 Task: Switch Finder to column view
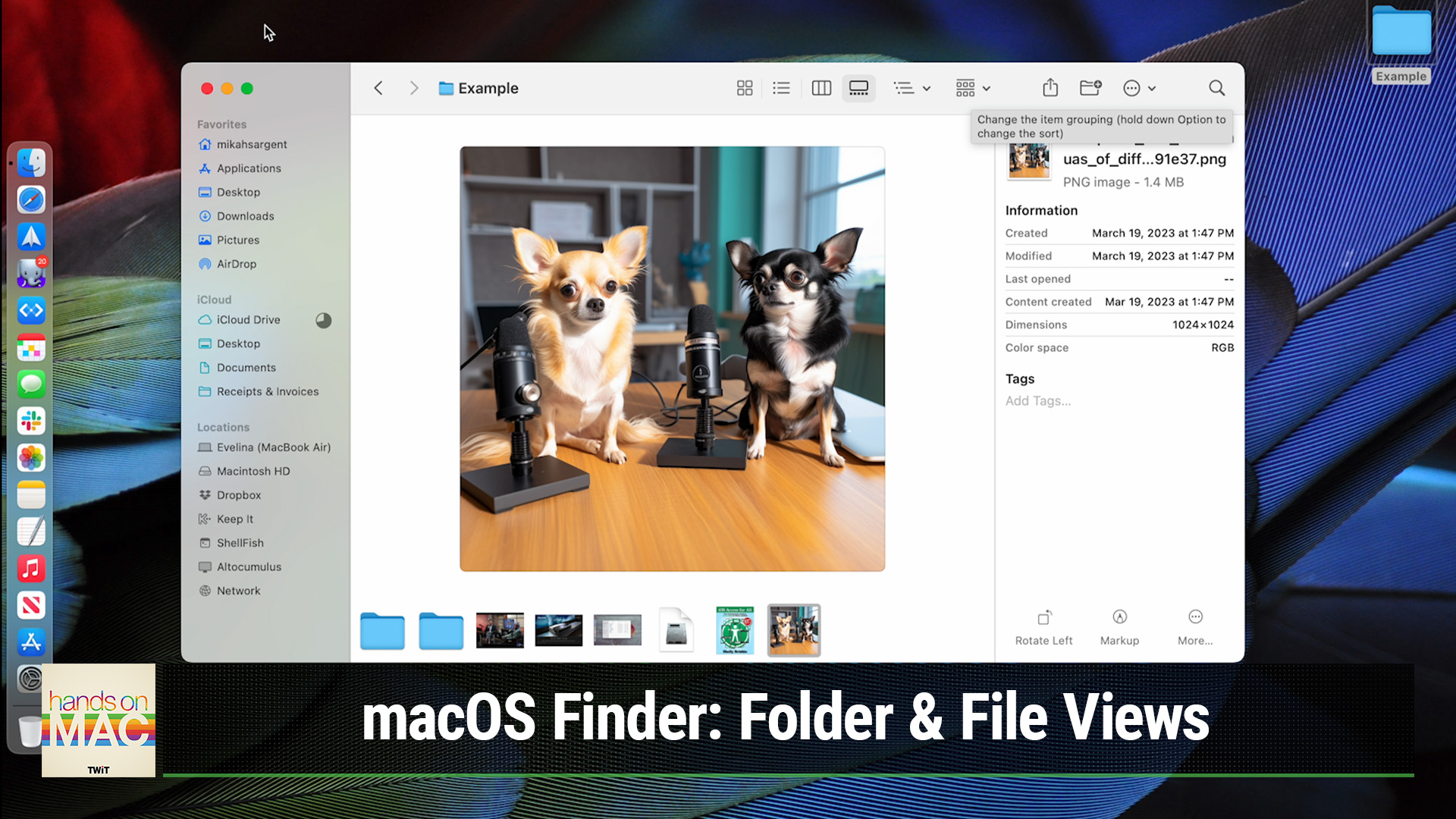tap(821, 88)
